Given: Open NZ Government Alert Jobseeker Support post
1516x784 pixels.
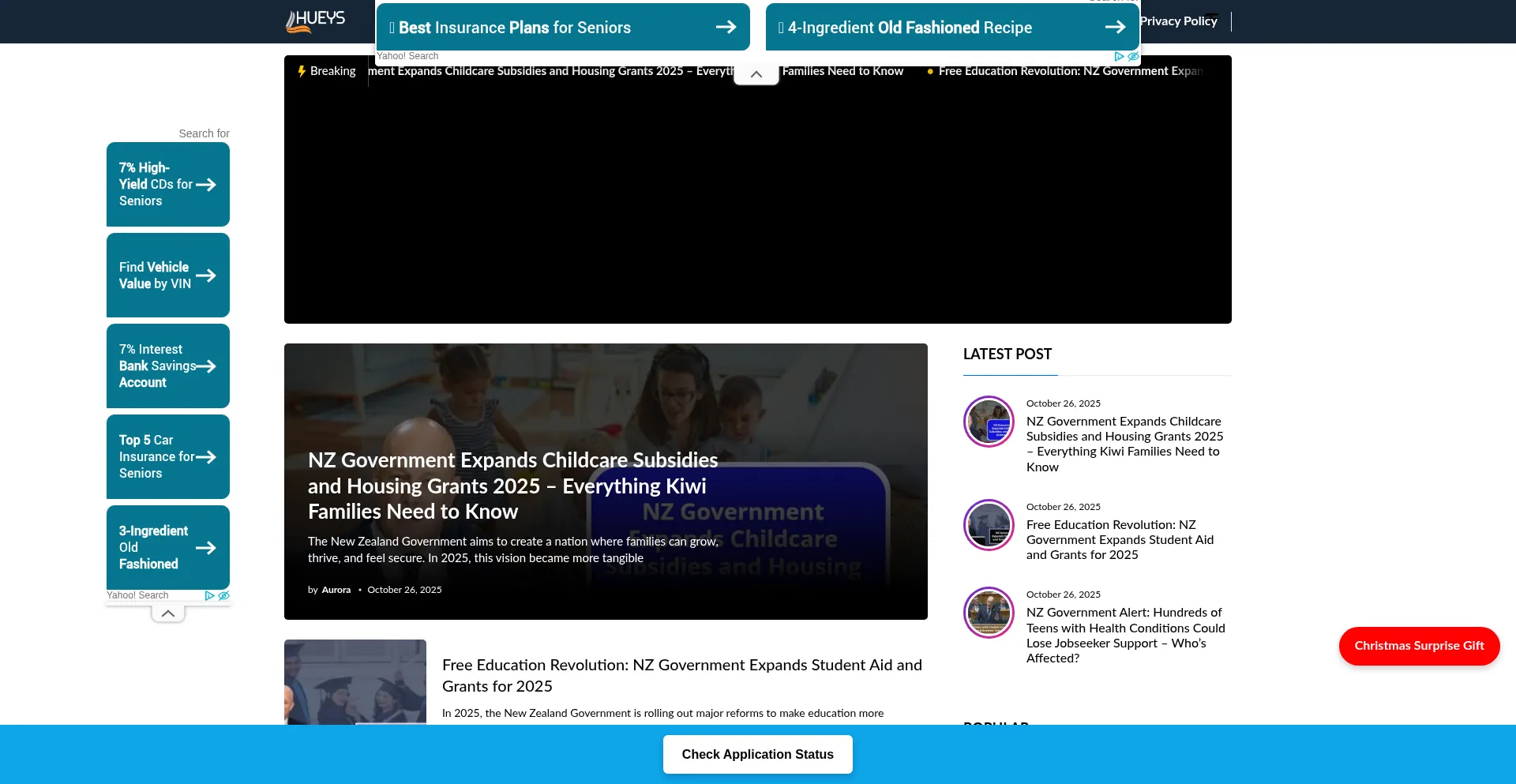Looking at the screenshot, I should tap(1125, 635).
